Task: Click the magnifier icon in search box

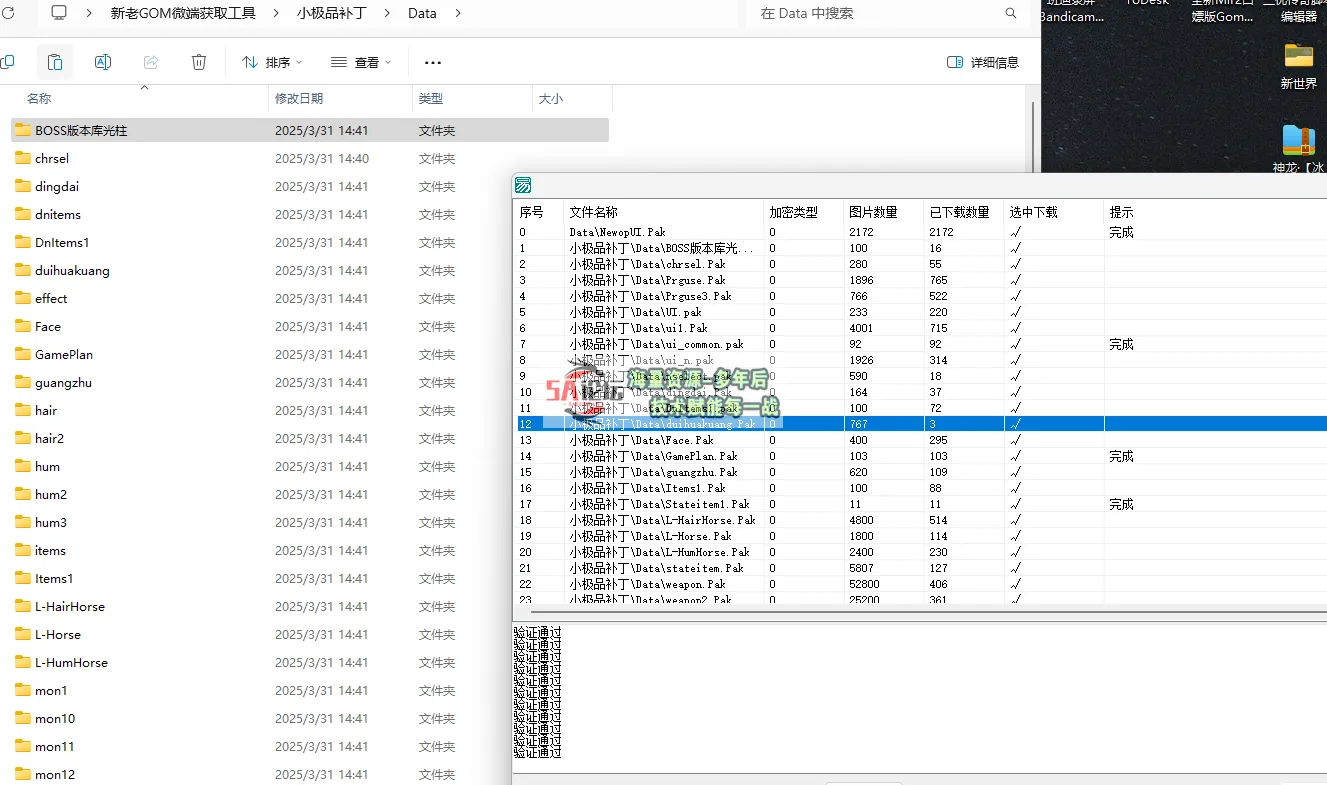Action: (x=1011, y=13)
